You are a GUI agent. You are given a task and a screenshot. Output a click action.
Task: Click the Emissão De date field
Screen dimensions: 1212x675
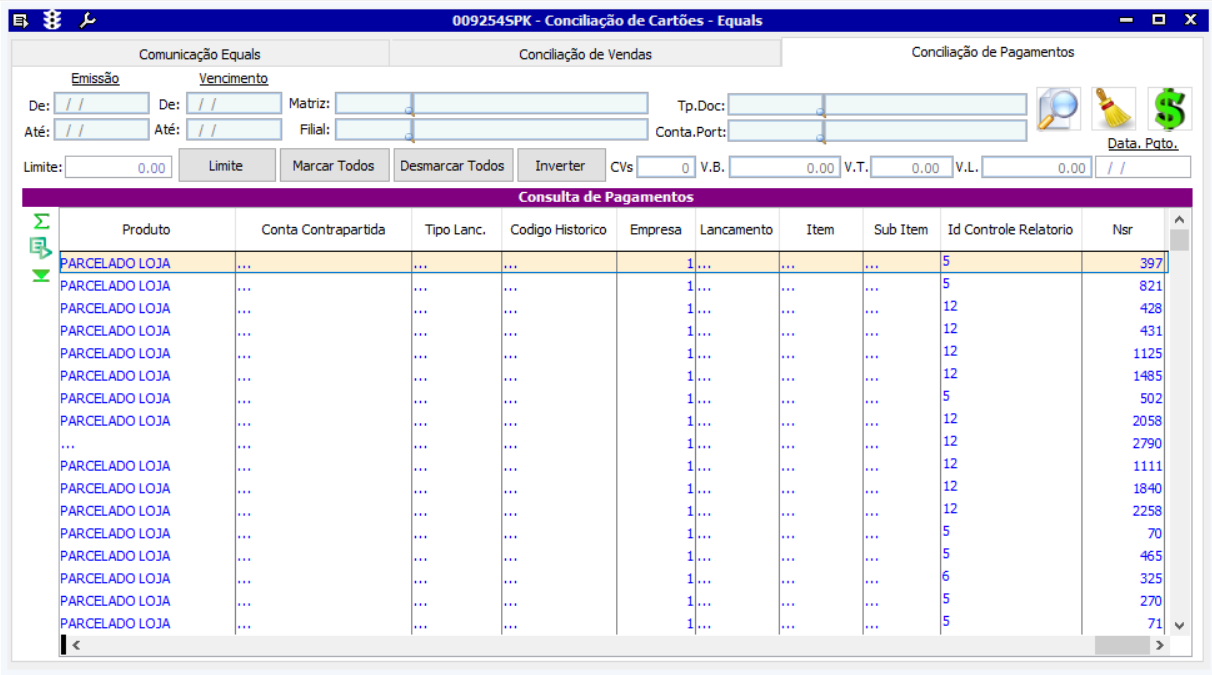click(101, 104)
